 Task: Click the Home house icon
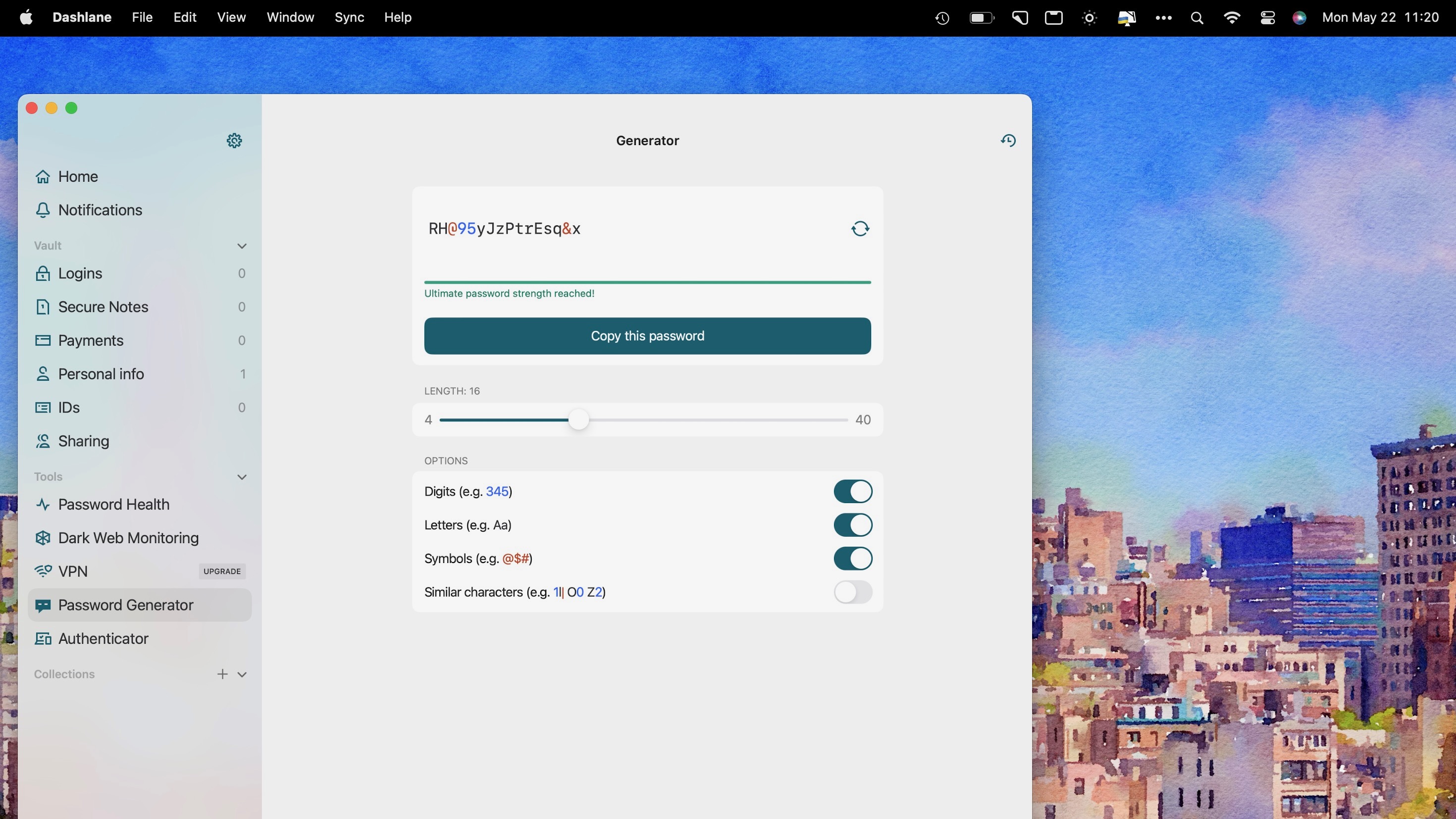pos(43,177)
